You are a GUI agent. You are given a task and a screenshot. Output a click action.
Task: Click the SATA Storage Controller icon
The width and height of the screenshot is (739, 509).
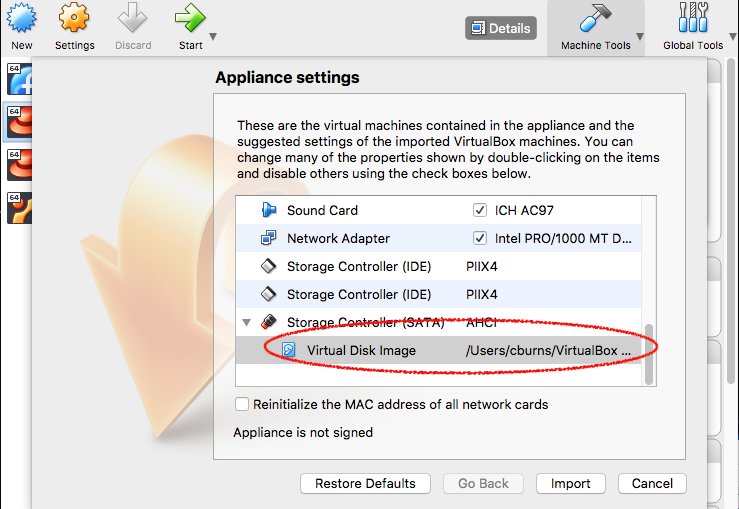(268, 323)
